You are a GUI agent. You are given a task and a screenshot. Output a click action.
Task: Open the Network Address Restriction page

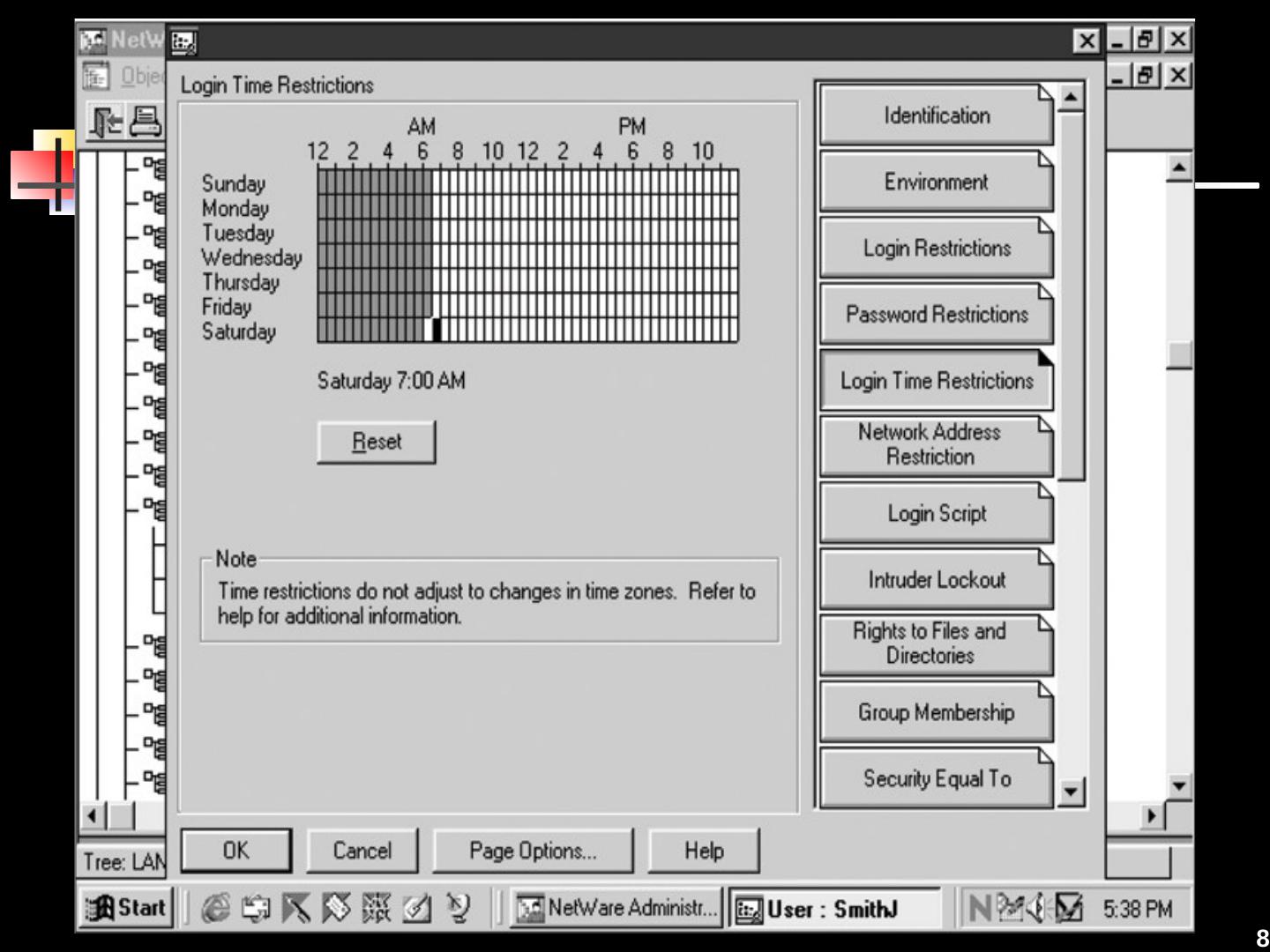click(937, 447)
